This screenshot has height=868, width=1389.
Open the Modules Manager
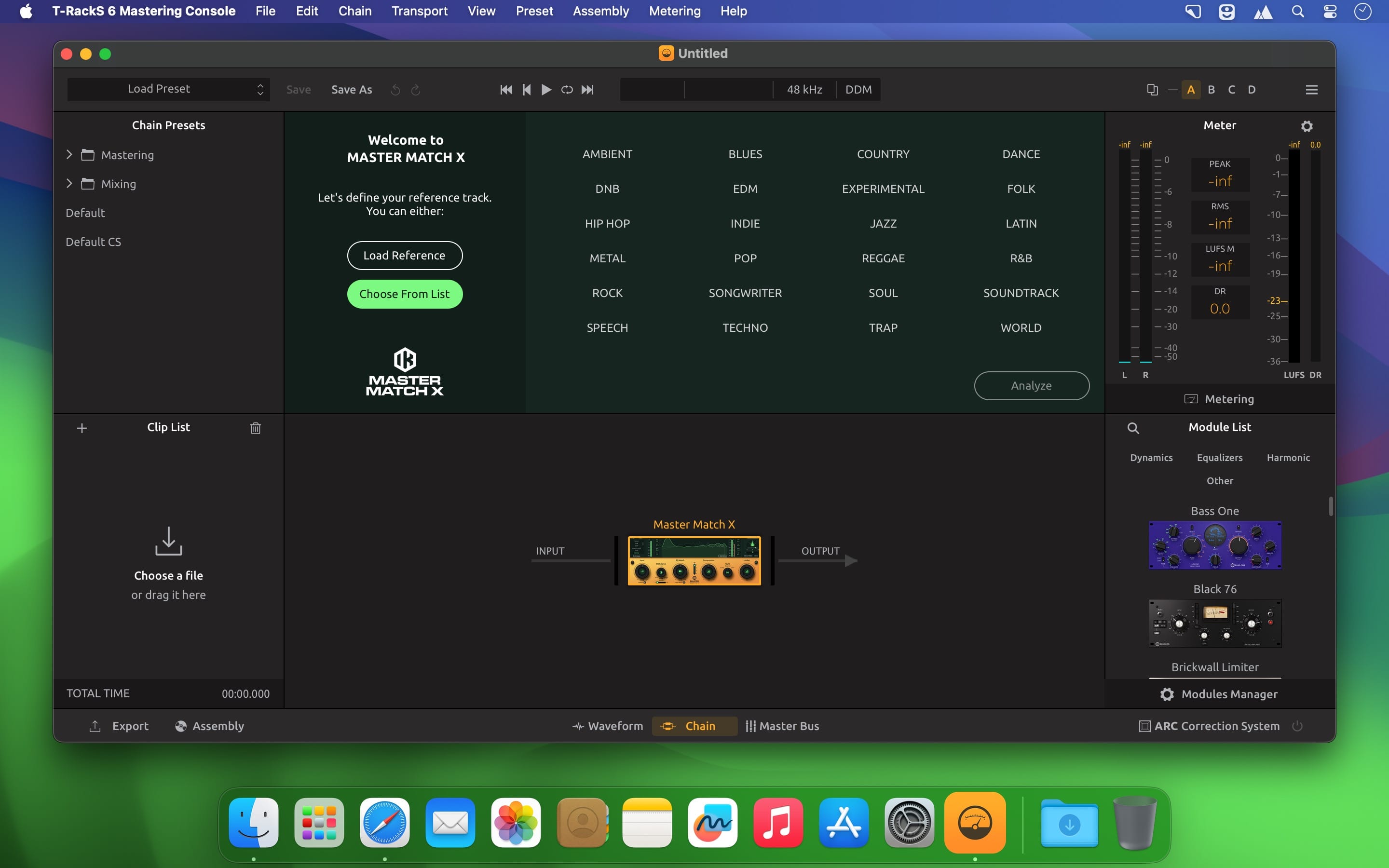point(1219,694)
